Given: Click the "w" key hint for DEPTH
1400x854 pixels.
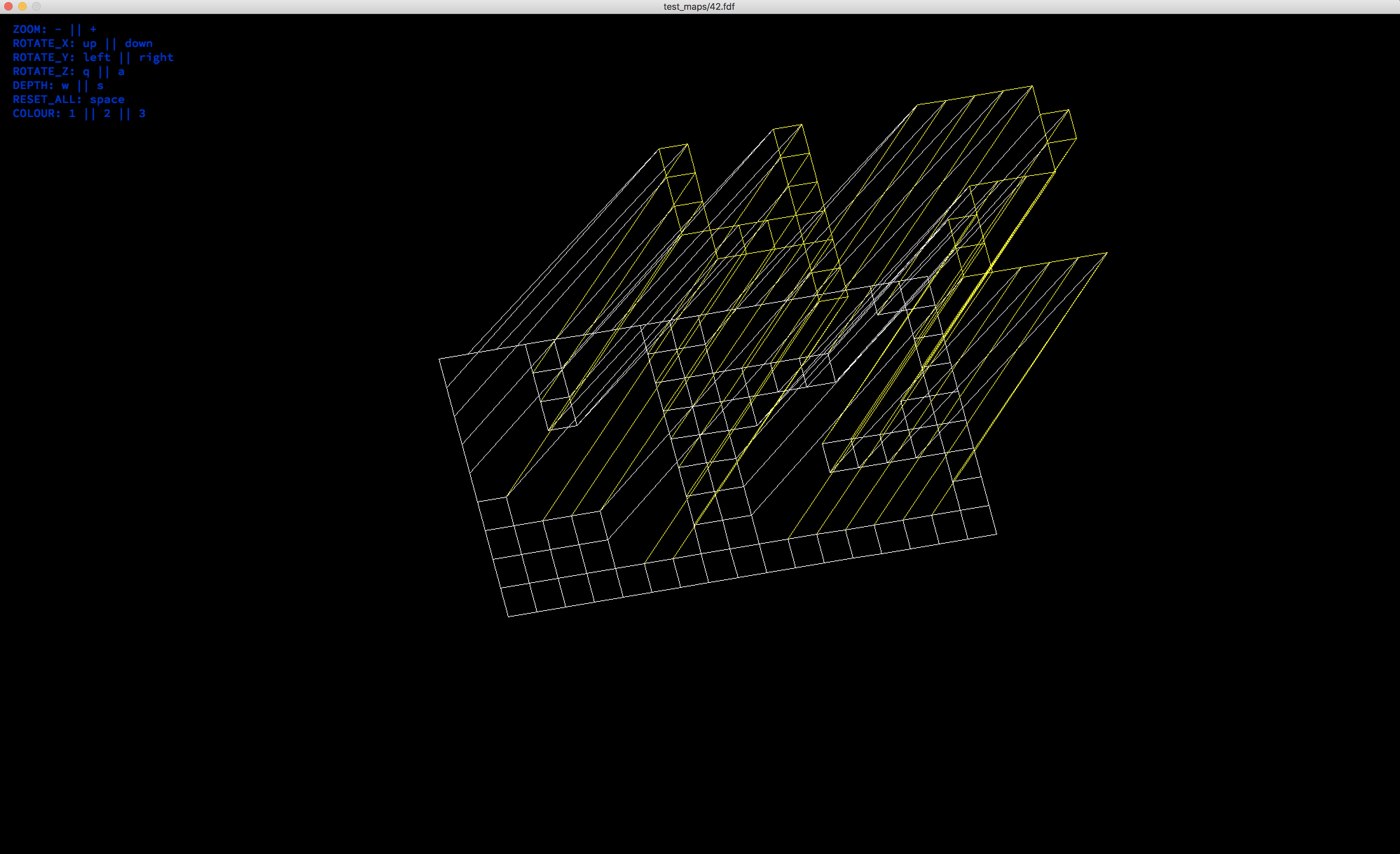Looking at the screenshot, I should (x=66, y=86).
